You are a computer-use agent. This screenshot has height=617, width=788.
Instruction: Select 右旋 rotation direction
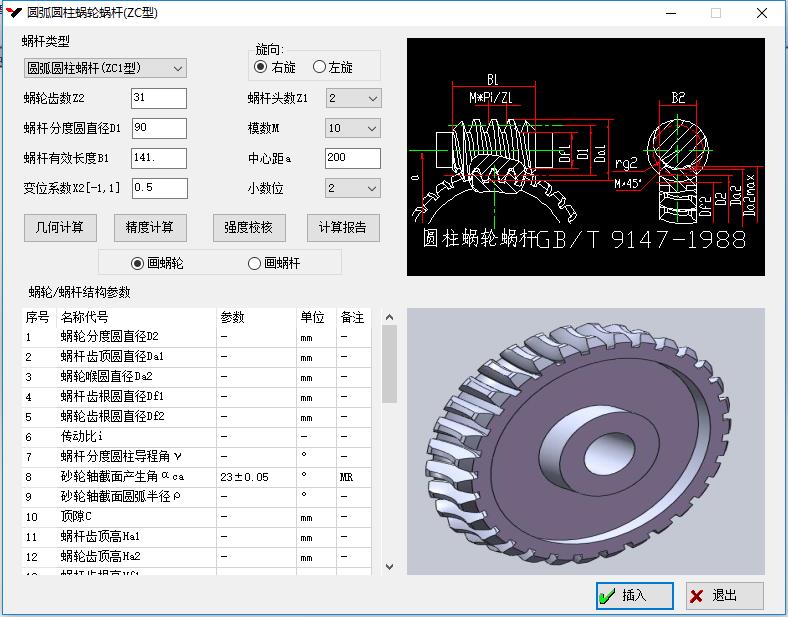tap(261, 67)
